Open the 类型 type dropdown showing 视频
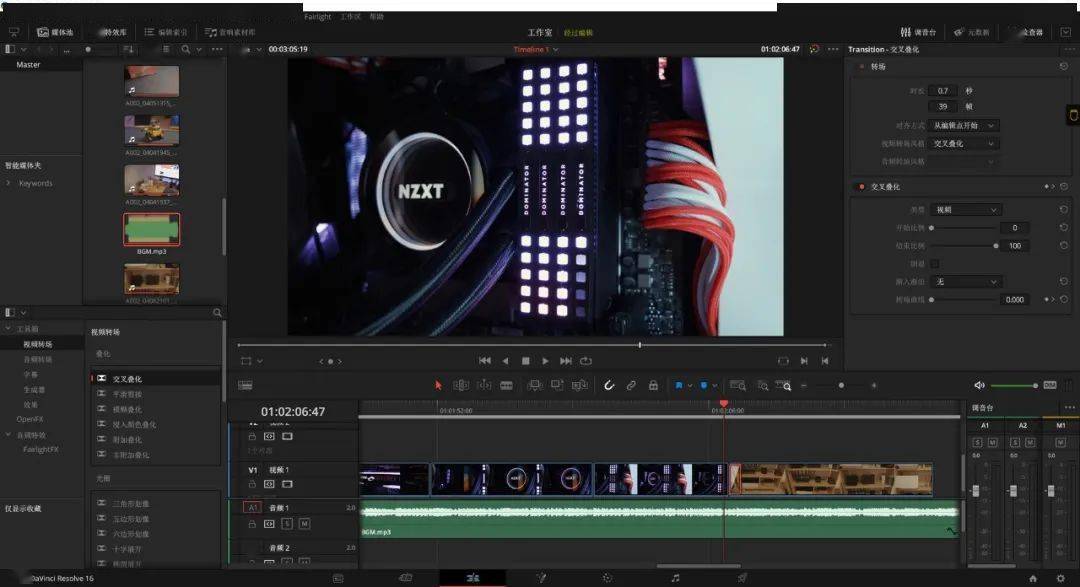This screenshot has height=587, width=1080. pyautogui.click(x=966, y=209)
